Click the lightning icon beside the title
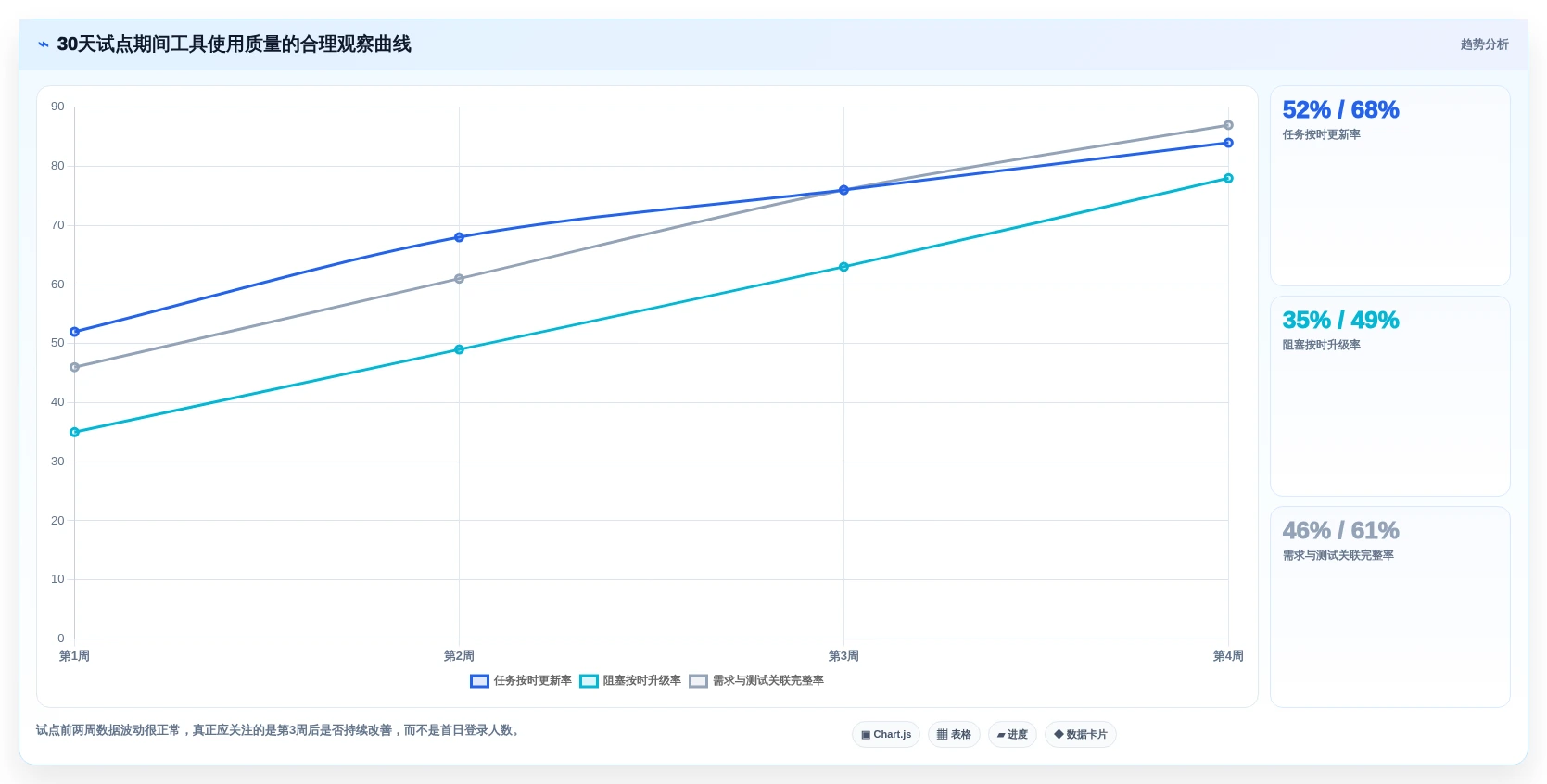Viewport: 1547px width, 784px height. (x=44, y=44)
